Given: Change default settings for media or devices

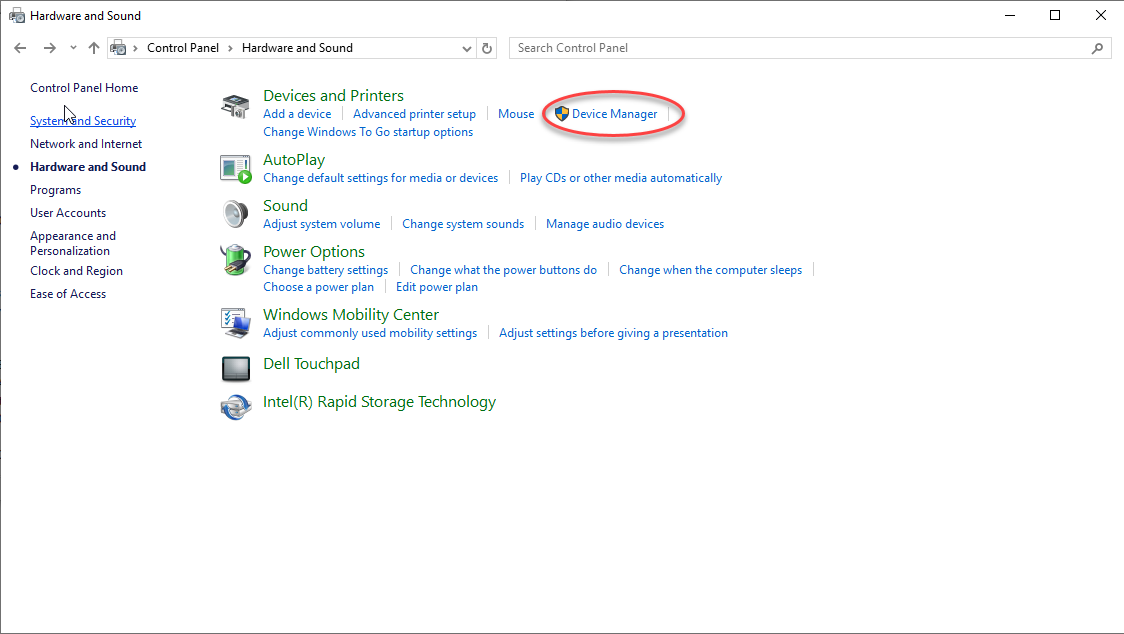Looking at the screenshot, I should pyautogui.click(x=381, y=178).
